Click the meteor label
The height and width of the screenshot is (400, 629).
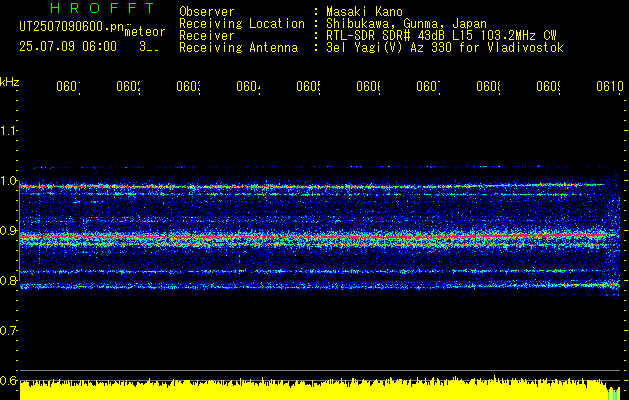[144, 32]
